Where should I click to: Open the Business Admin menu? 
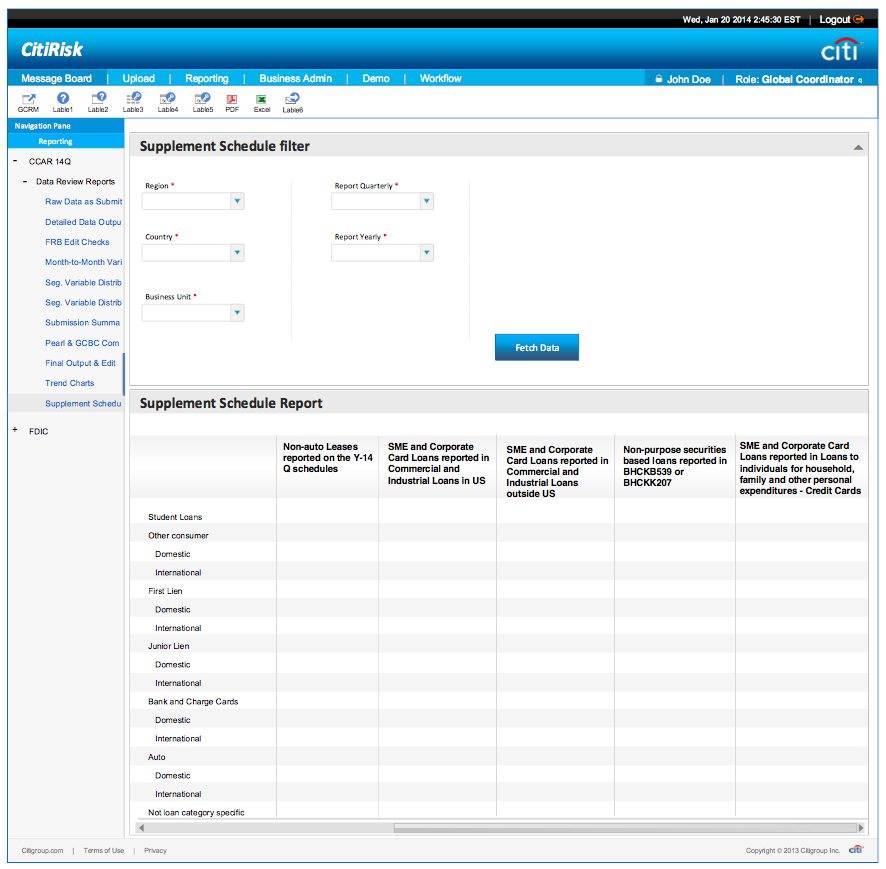(x=296, y=79)
